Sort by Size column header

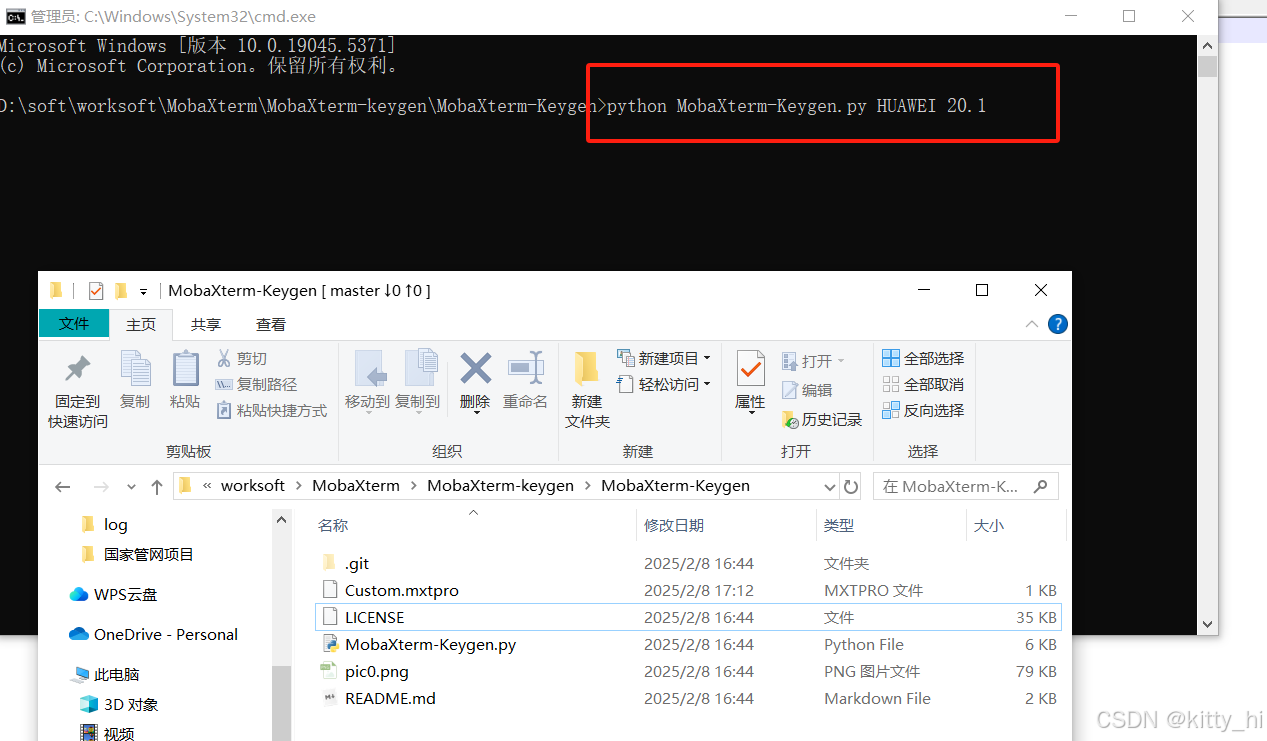point(989,525)
